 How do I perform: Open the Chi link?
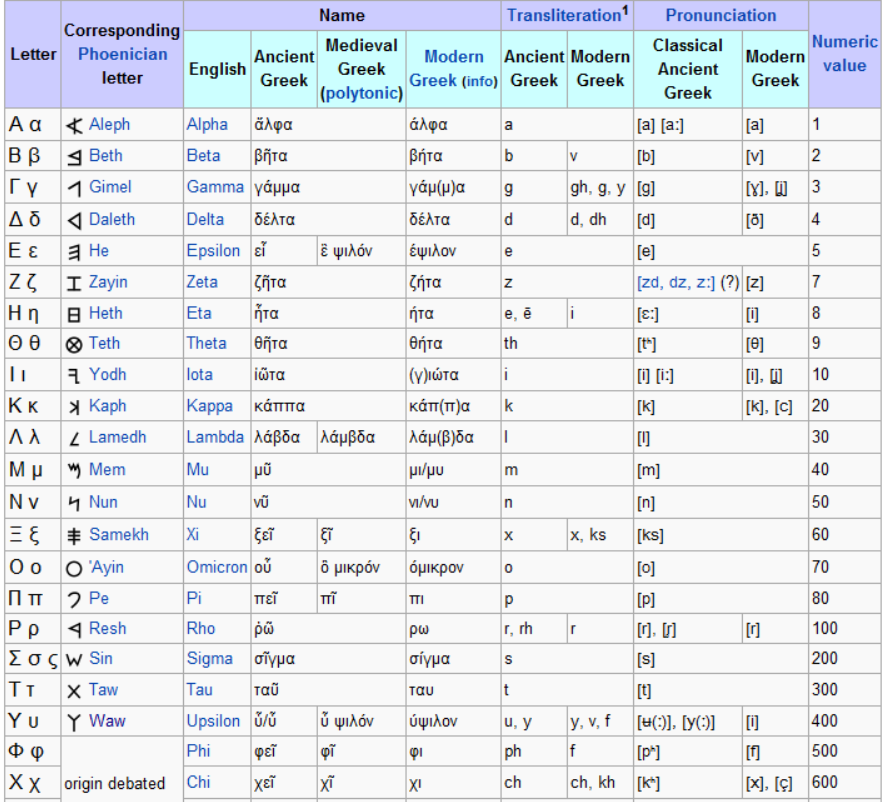(x=198, y=782)
